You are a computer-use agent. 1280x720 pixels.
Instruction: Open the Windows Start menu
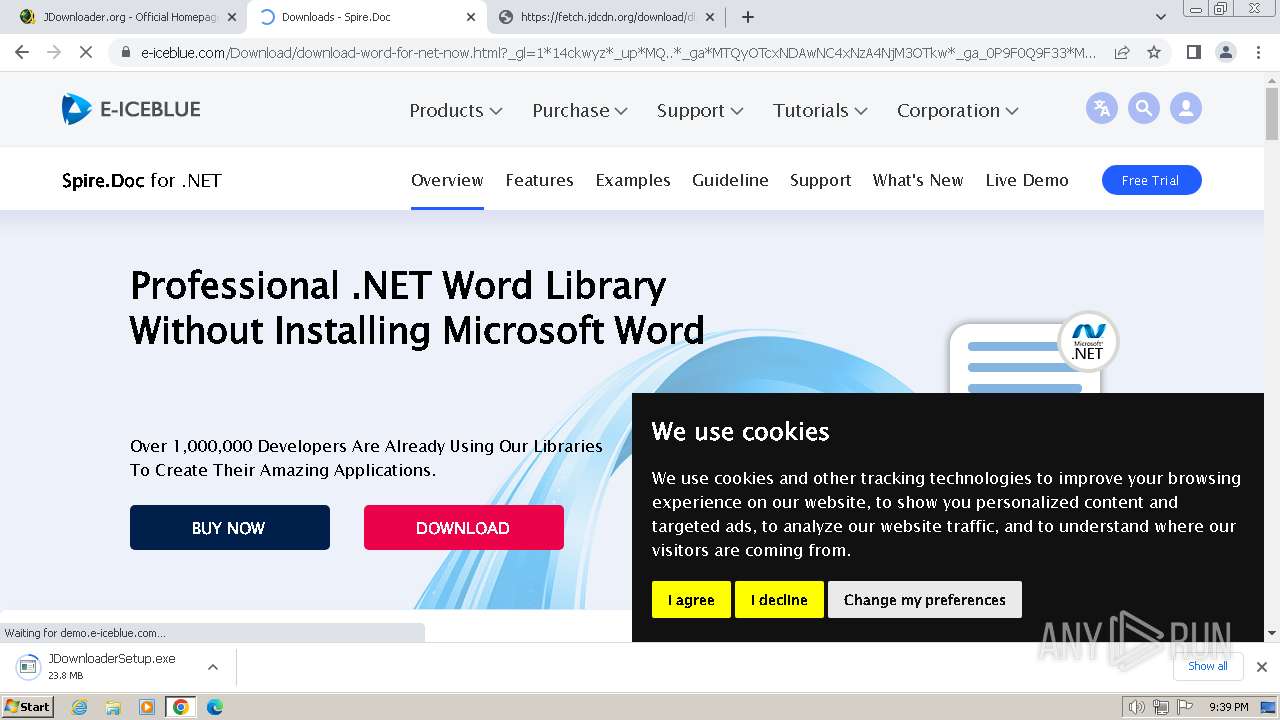coord(27,706)
